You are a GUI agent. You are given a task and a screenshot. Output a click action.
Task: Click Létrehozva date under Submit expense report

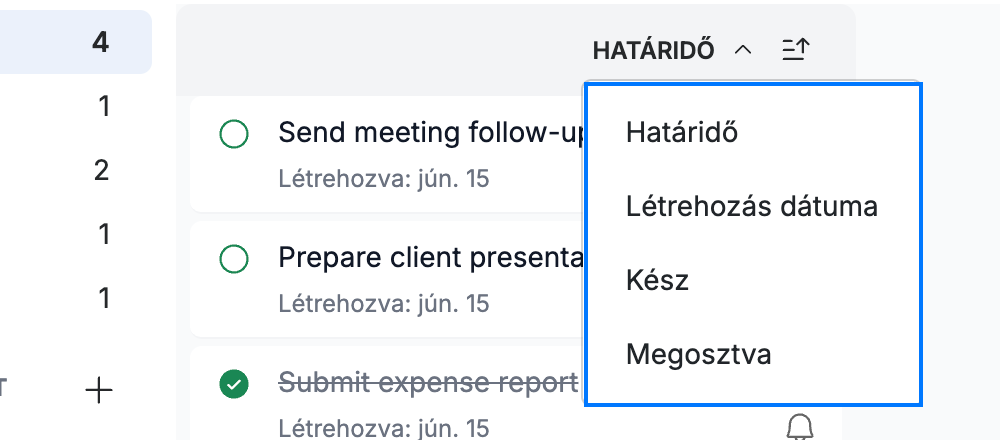[x=384, y=427]
